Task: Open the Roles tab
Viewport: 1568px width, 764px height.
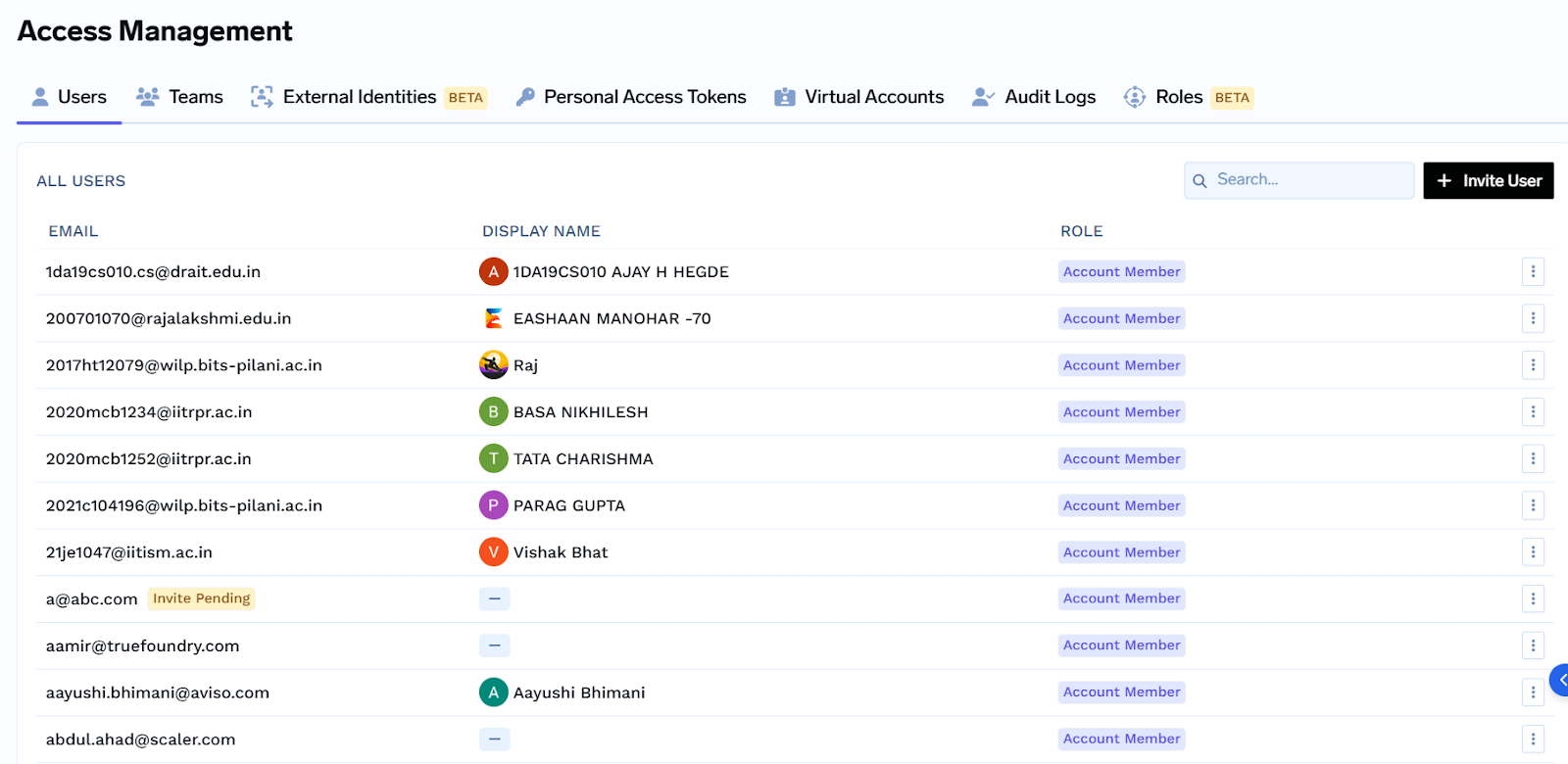Action: pos(1189,97)
